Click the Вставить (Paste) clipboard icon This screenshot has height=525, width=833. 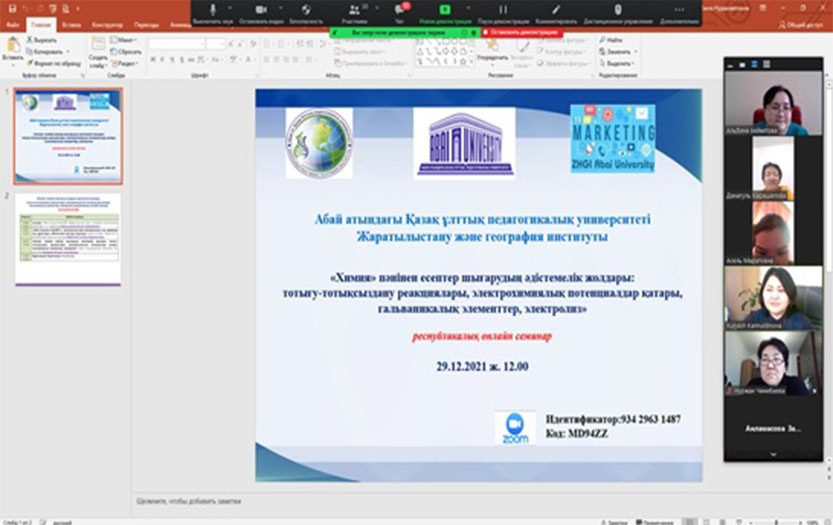pos(13,47)
